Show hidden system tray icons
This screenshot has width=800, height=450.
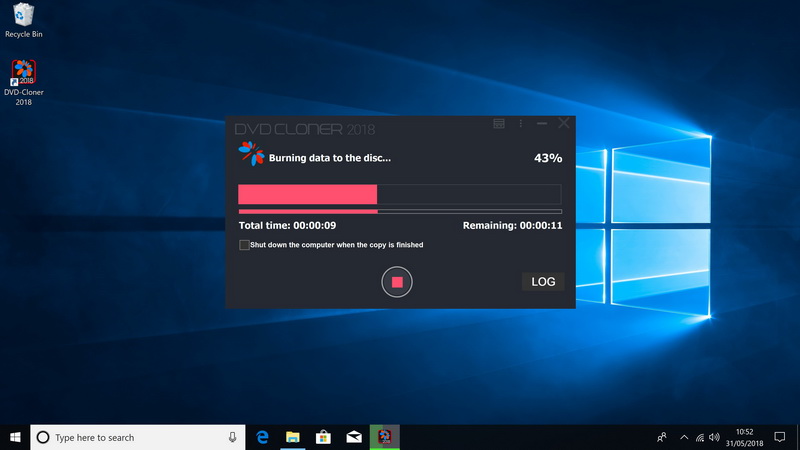[684, 437]
